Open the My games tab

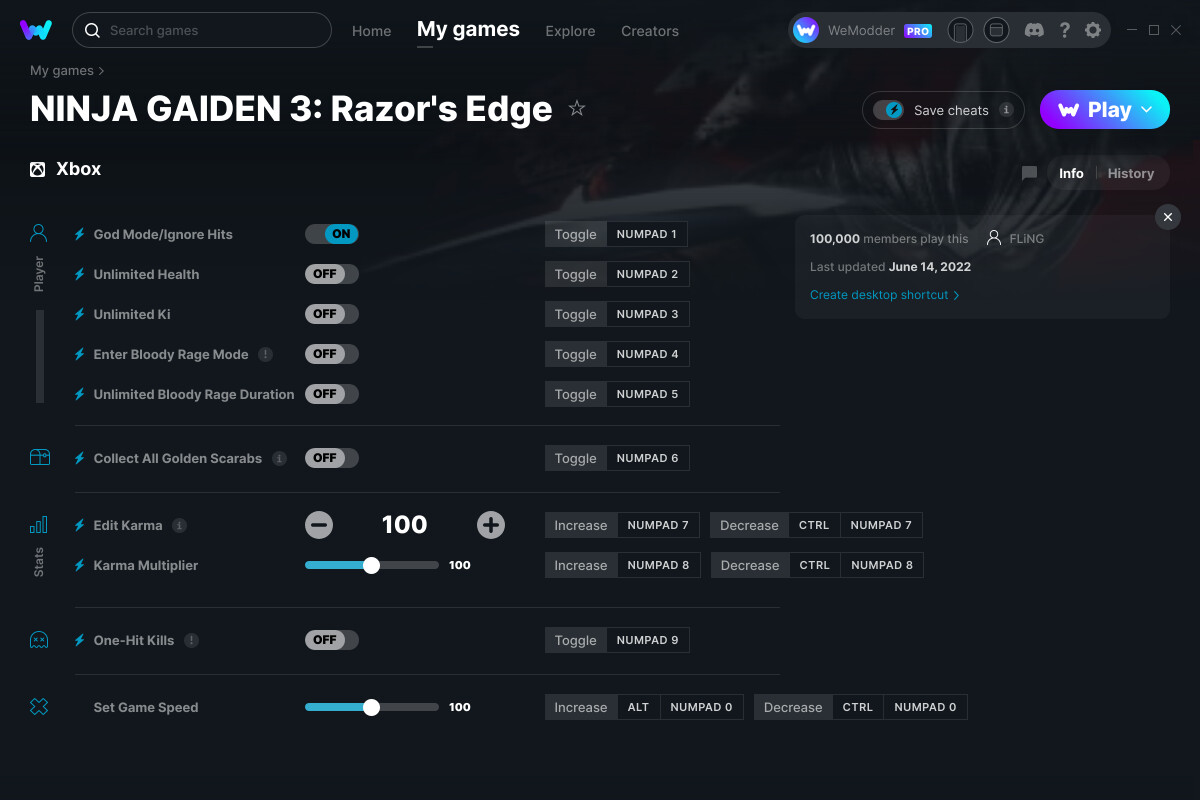point(468,29)
